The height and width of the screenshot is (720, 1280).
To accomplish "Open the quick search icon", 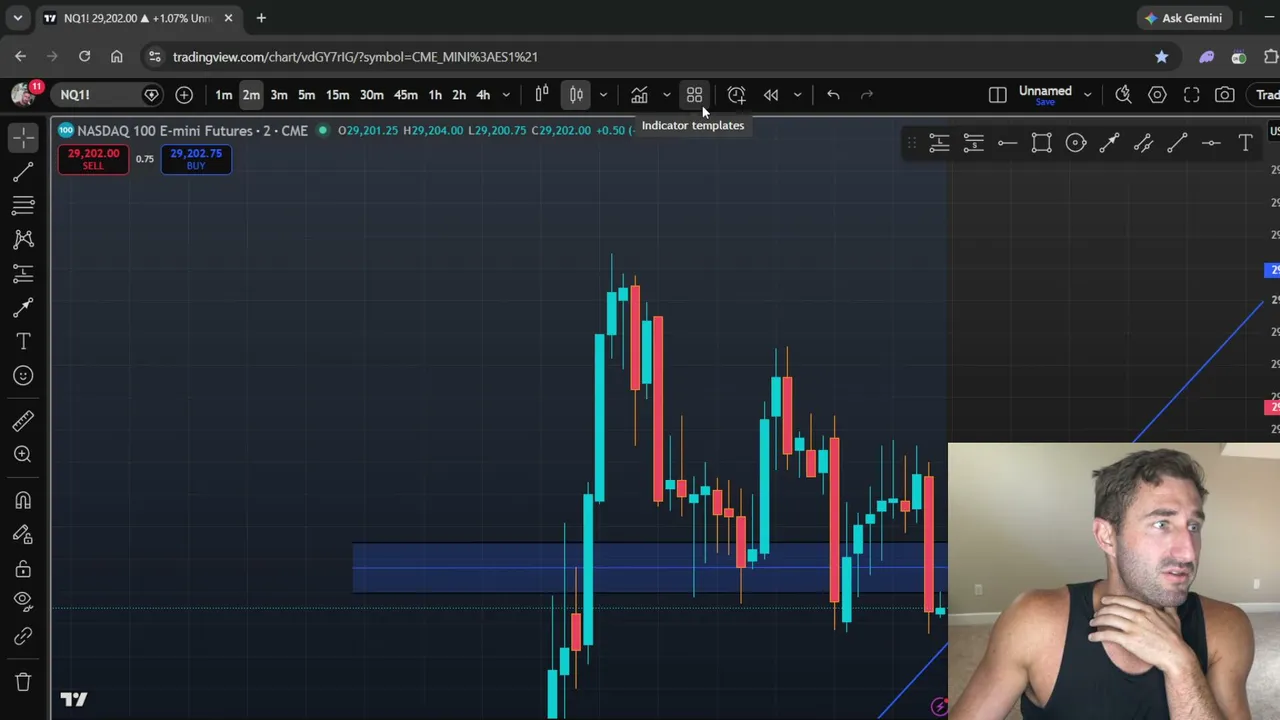I will tap(1123, 95).
